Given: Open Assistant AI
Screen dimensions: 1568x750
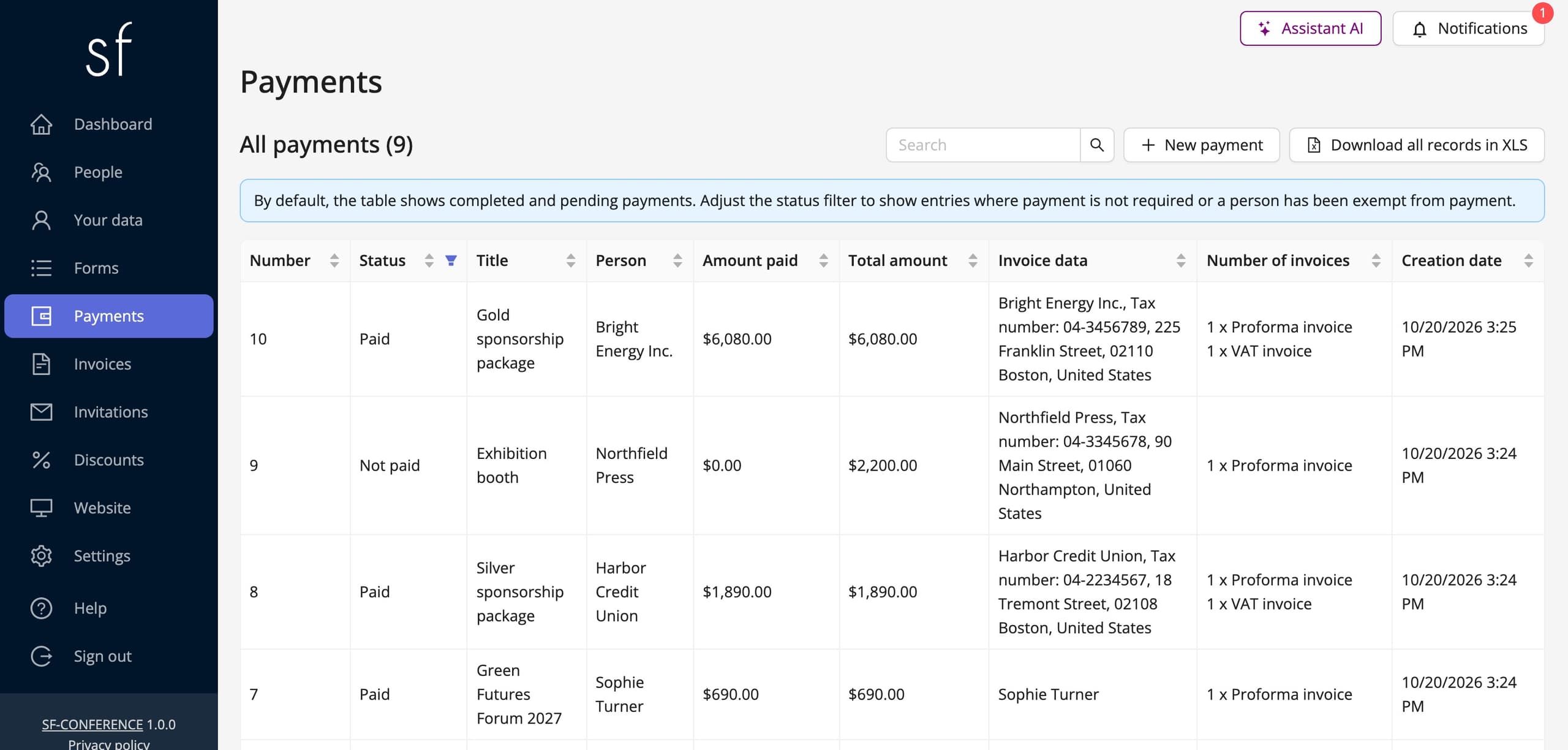Looking at the screenshot, I should tap(1311, 29).
